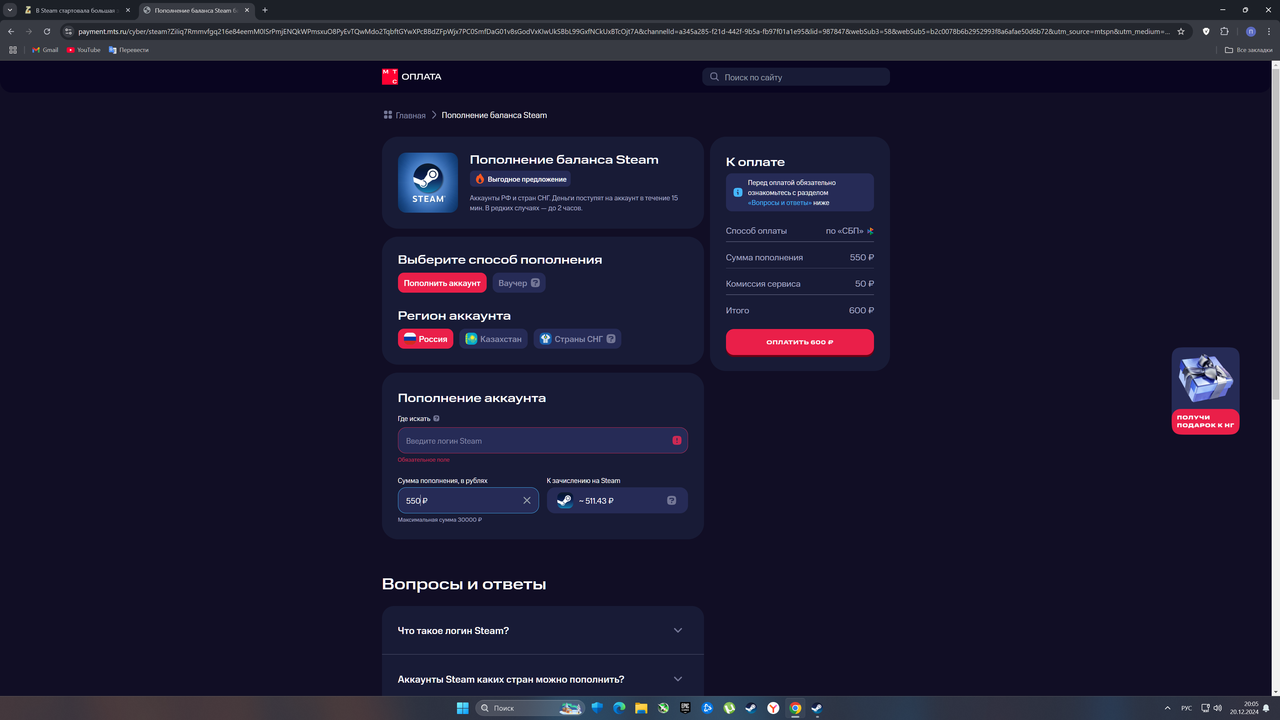Show hidden system tray icons chevron
This screenshot has height=720, width=1280.
[x=1165, y=708]
